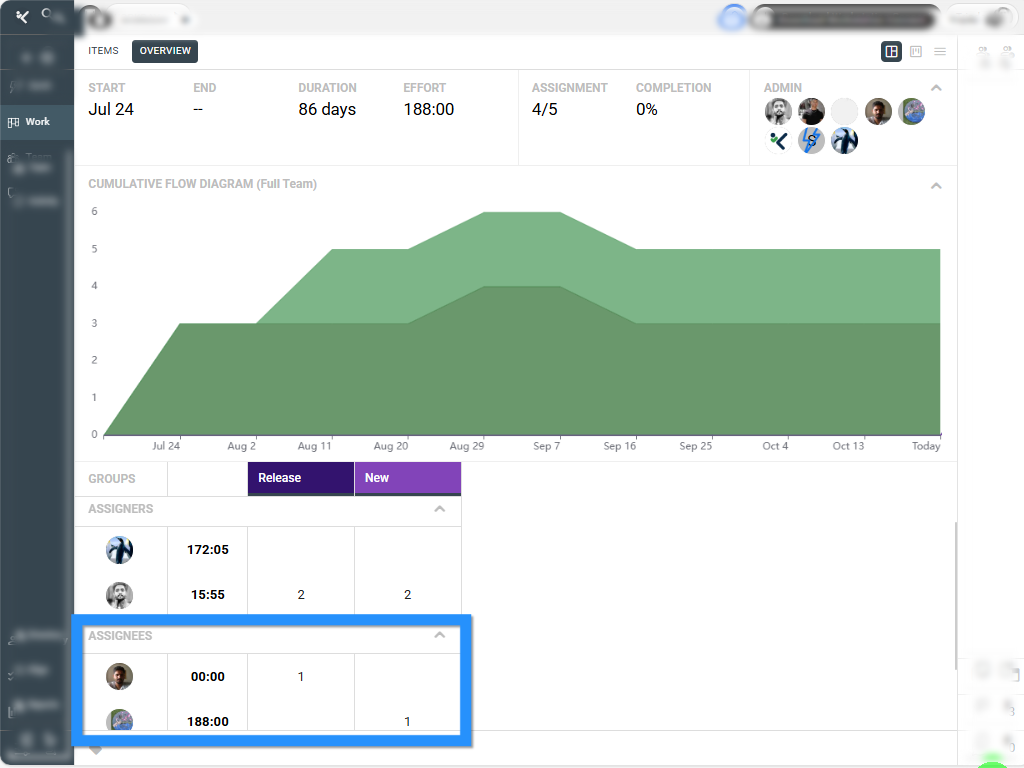
Task: Click the bearded assigner avatar with 15:55
Action: [120, 595]
